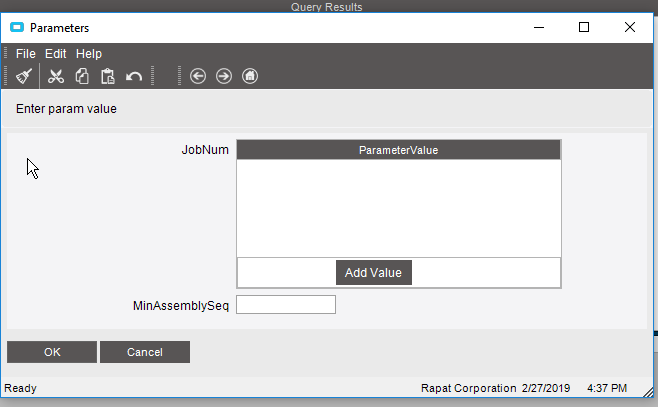Confirm parameters with OK button
Image resolution: width=658 pixels, height=407 pixels.
pos(52,352)
